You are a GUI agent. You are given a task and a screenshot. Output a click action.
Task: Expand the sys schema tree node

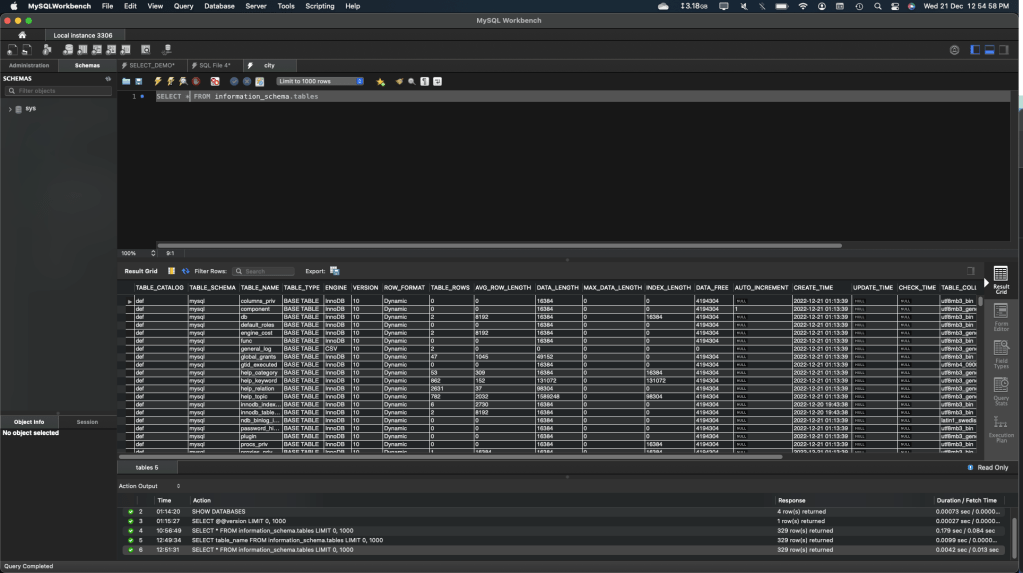(10, 108)
